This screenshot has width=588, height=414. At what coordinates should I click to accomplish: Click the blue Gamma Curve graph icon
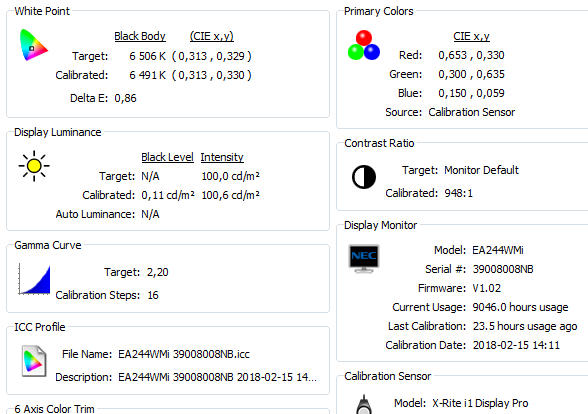click(x=34, y=279)
